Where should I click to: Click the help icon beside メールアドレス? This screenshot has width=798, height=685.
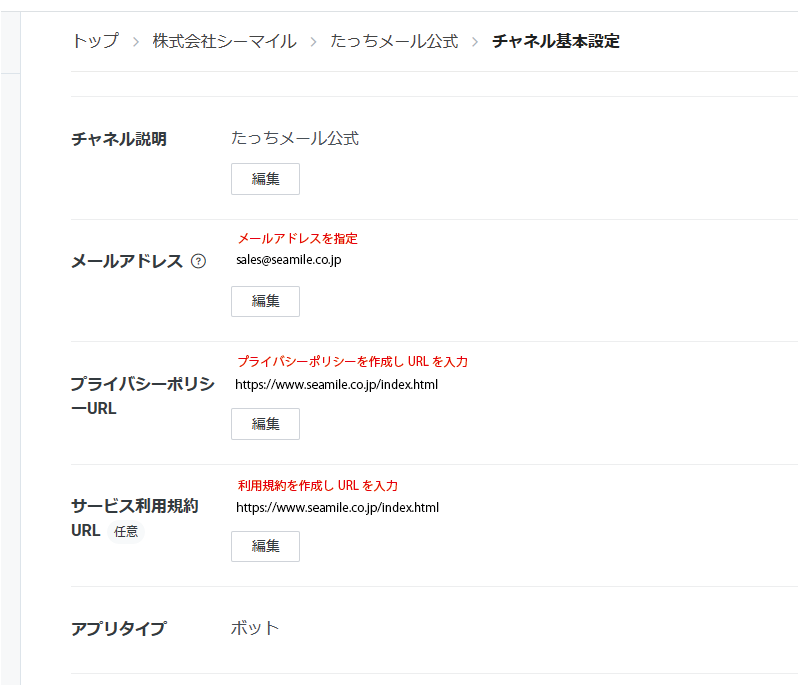tap(198, 261)
